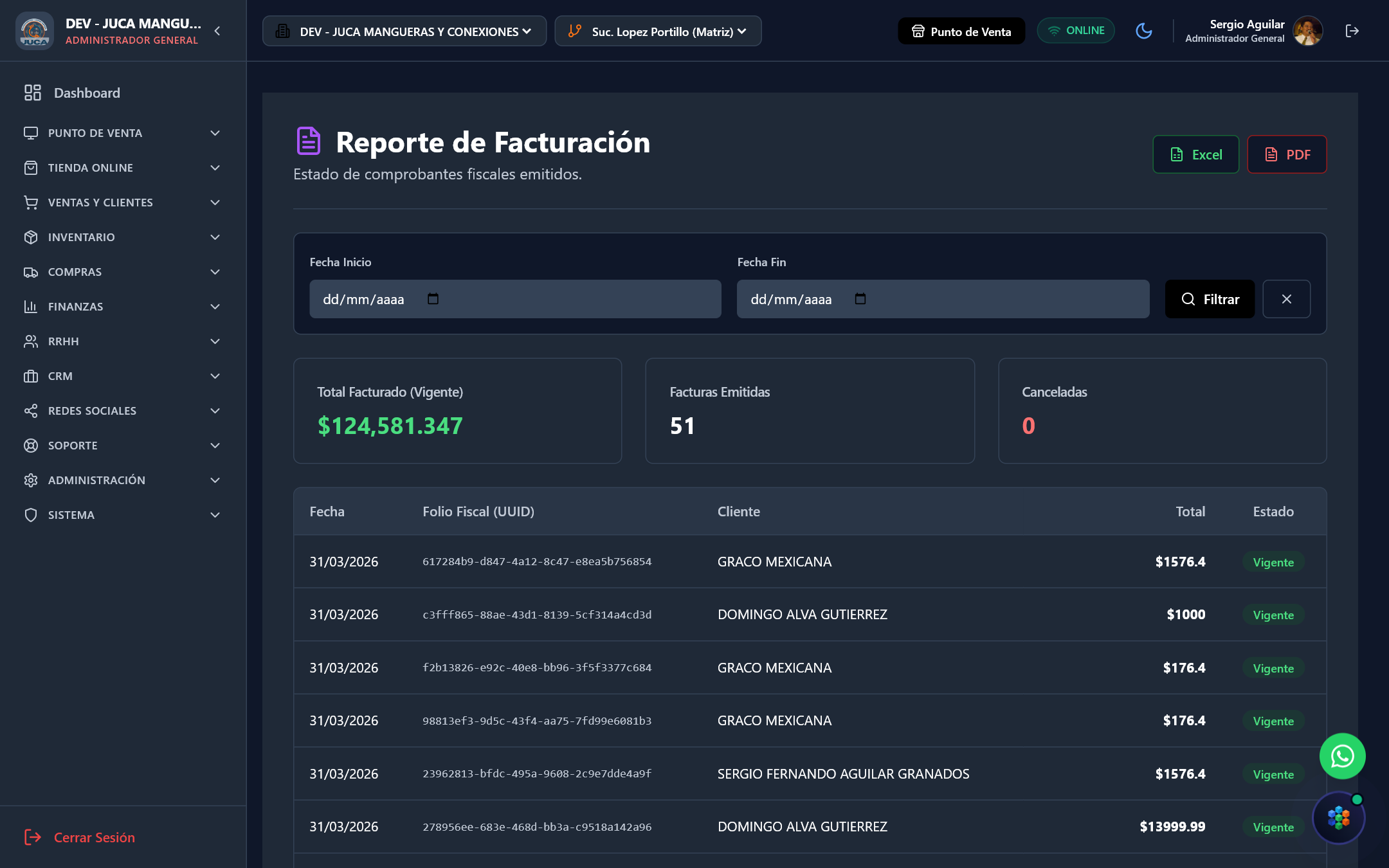This screenshot has width=1389, height=868.
Task: Clear the date filters with the X button
Action: (x=1286, y=299)
